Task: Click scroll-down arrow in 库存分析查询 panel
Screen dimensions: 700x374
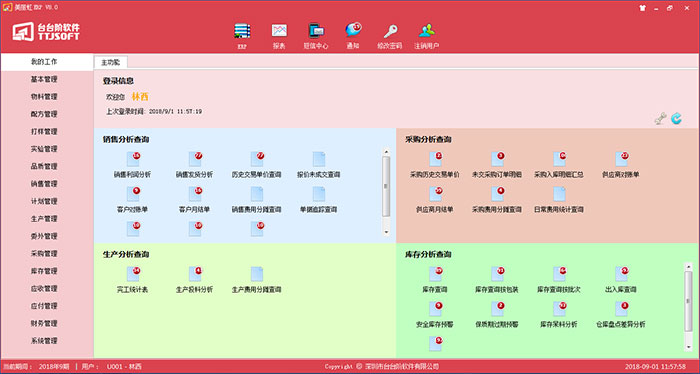Action: (688, 347)
